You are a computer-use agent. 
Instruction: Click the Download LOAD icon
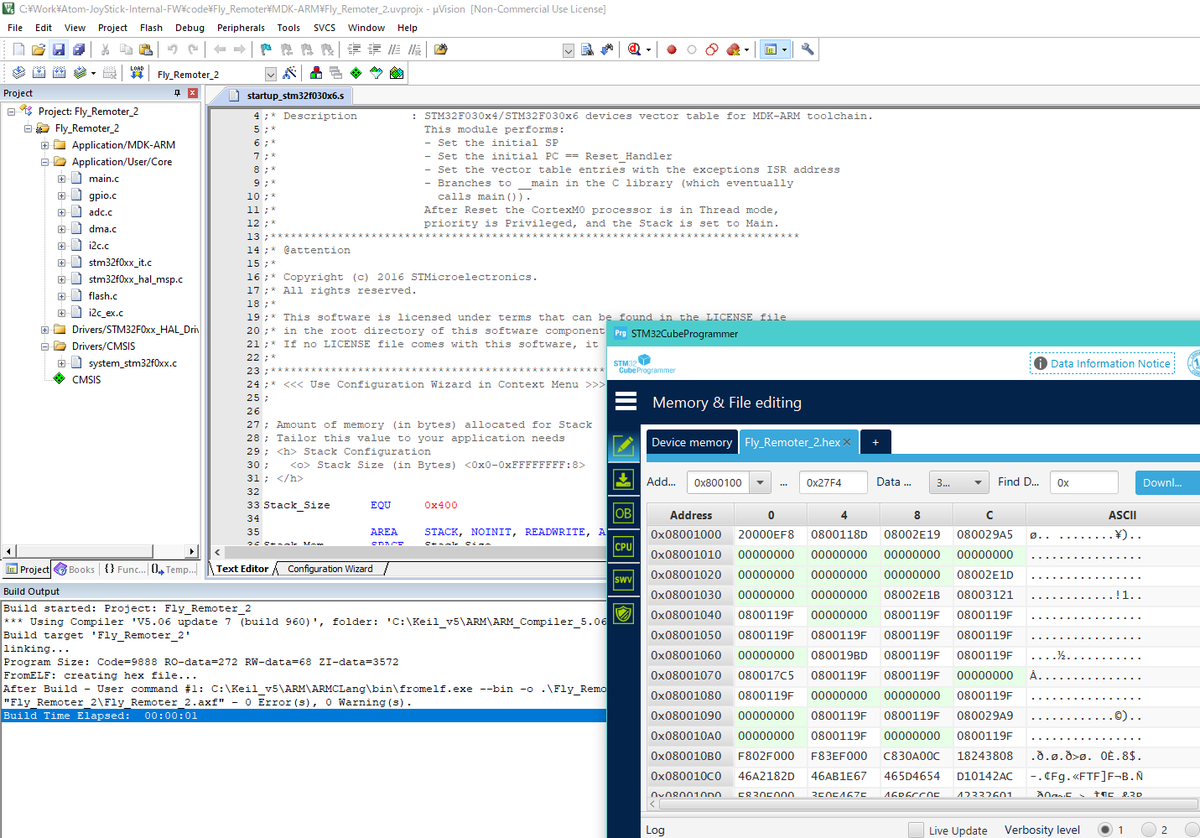tap(137, 73)
